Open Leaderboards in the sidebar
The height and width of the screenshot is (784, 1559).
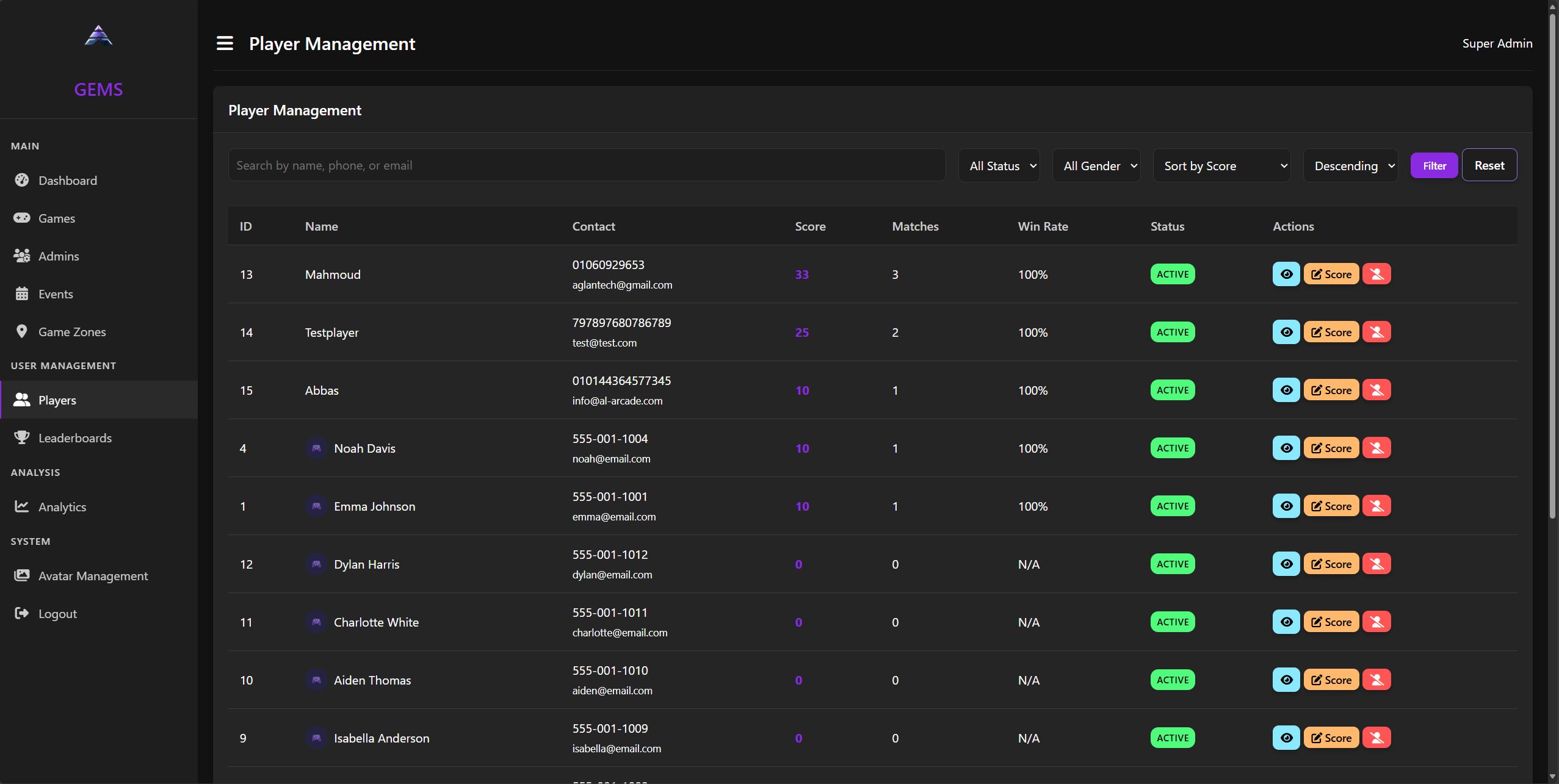74,438
